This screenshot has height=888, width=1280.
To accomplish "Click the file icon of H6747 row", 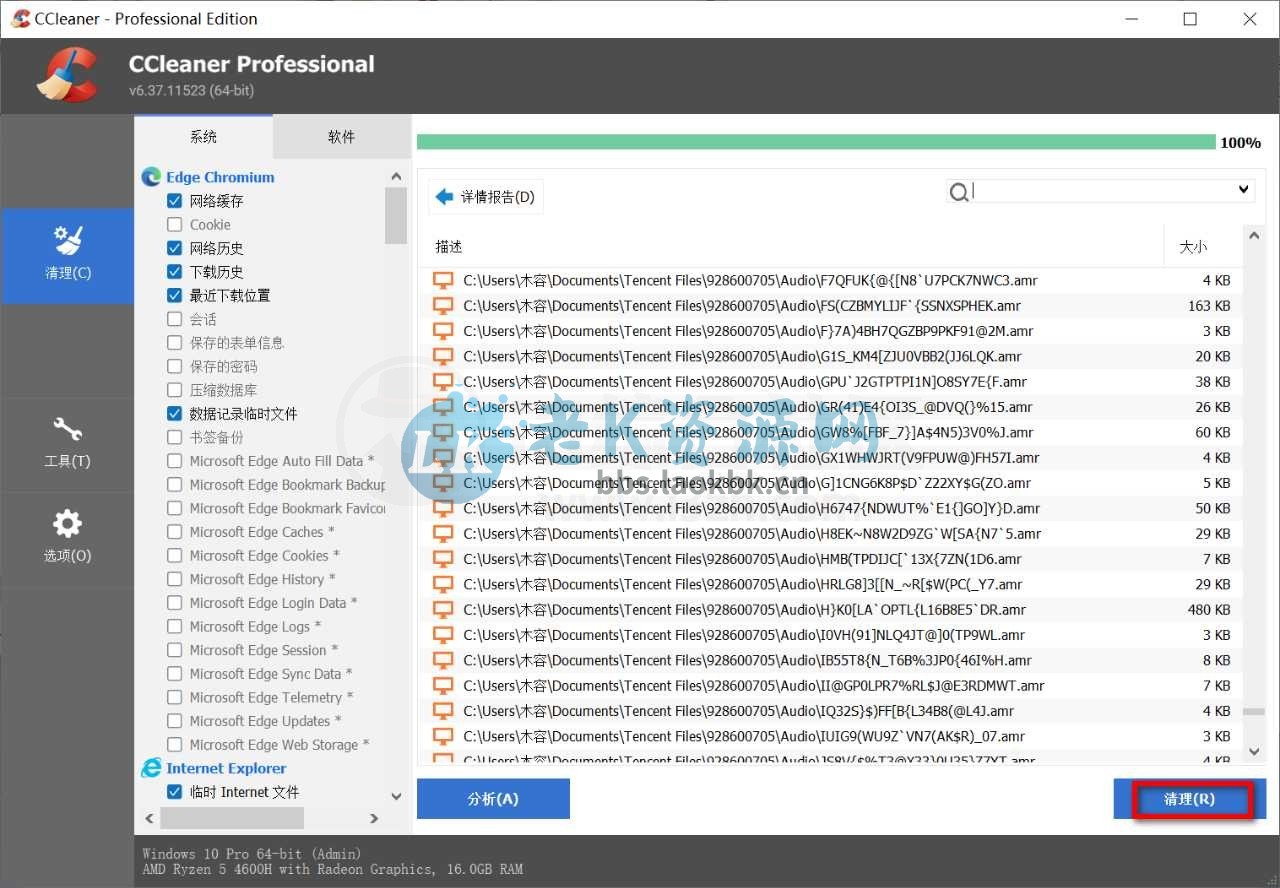I will 442,508.
